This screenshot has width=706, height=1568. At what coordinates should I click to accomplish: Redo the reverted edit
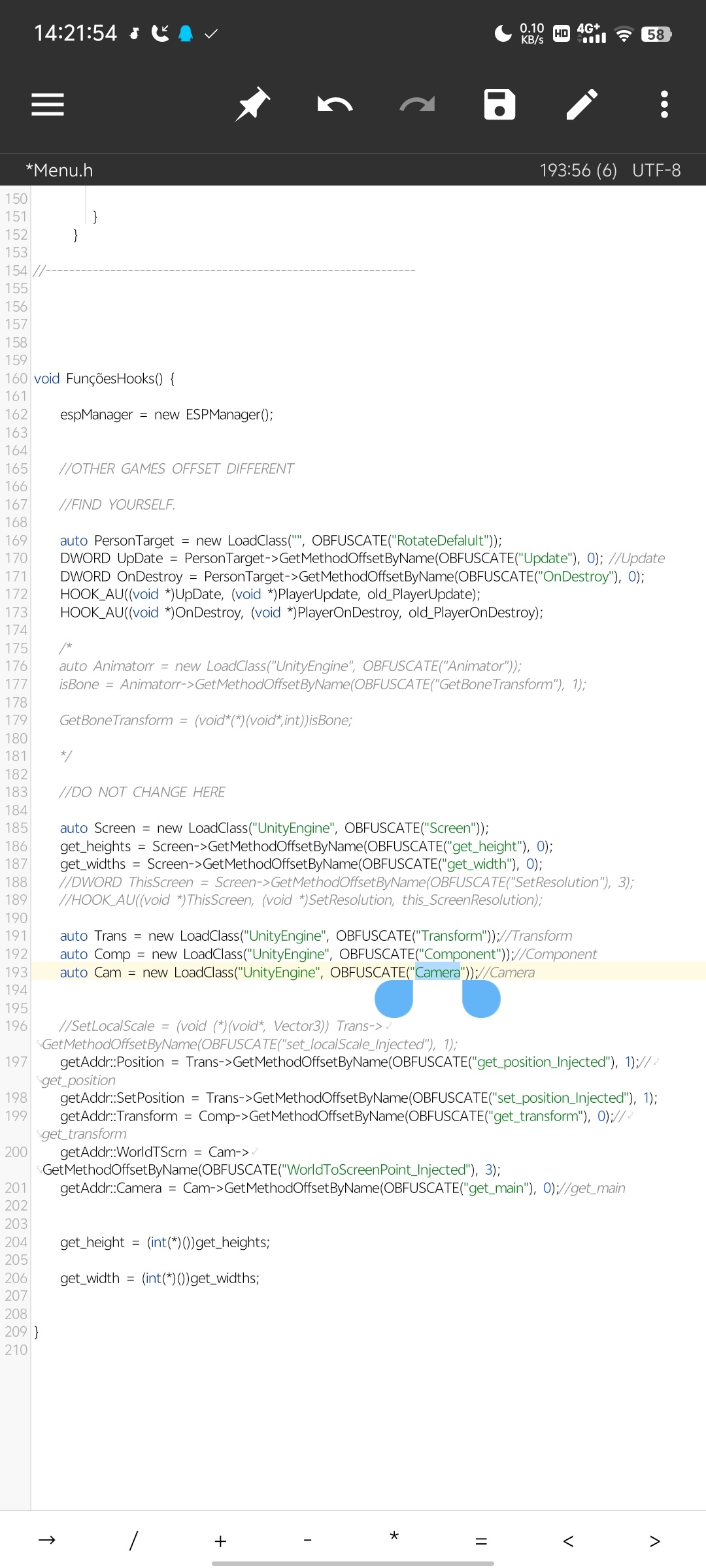417,105
